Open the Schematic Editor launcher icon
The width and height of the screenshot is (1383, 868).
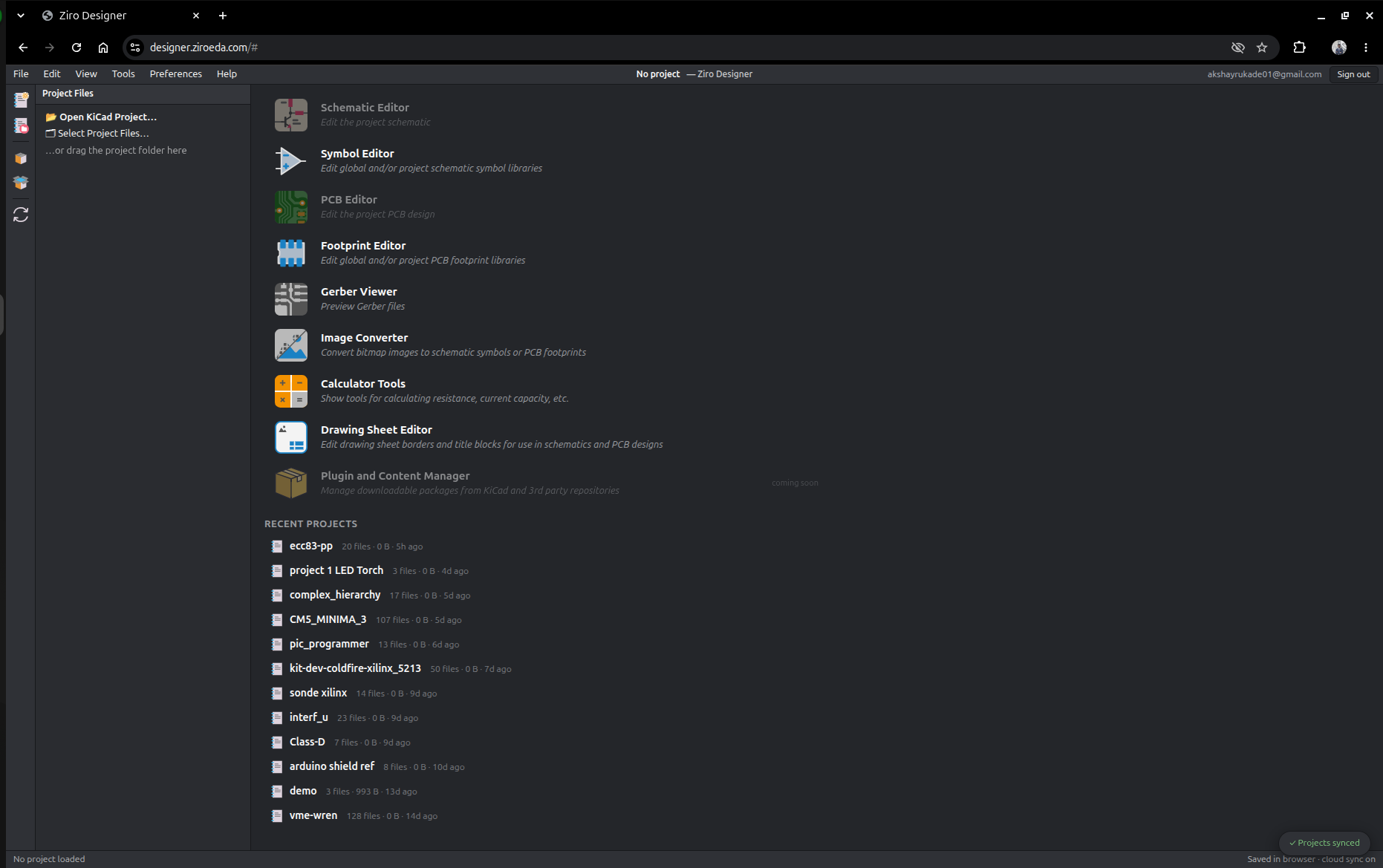coord(291,115)
